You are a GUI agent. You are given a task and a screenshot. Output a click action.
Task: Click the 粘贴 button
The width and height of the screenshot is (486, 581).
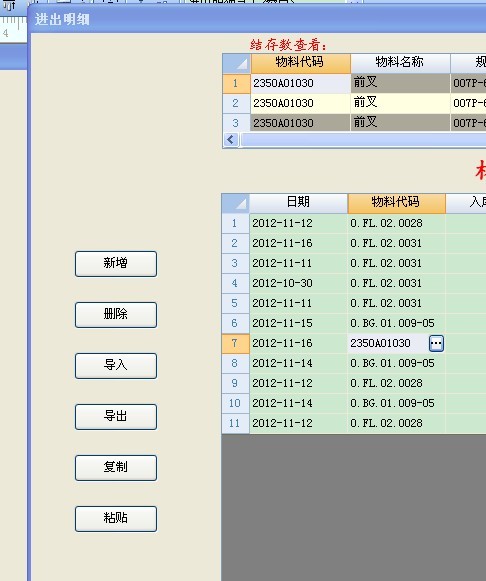pos(116,519)
